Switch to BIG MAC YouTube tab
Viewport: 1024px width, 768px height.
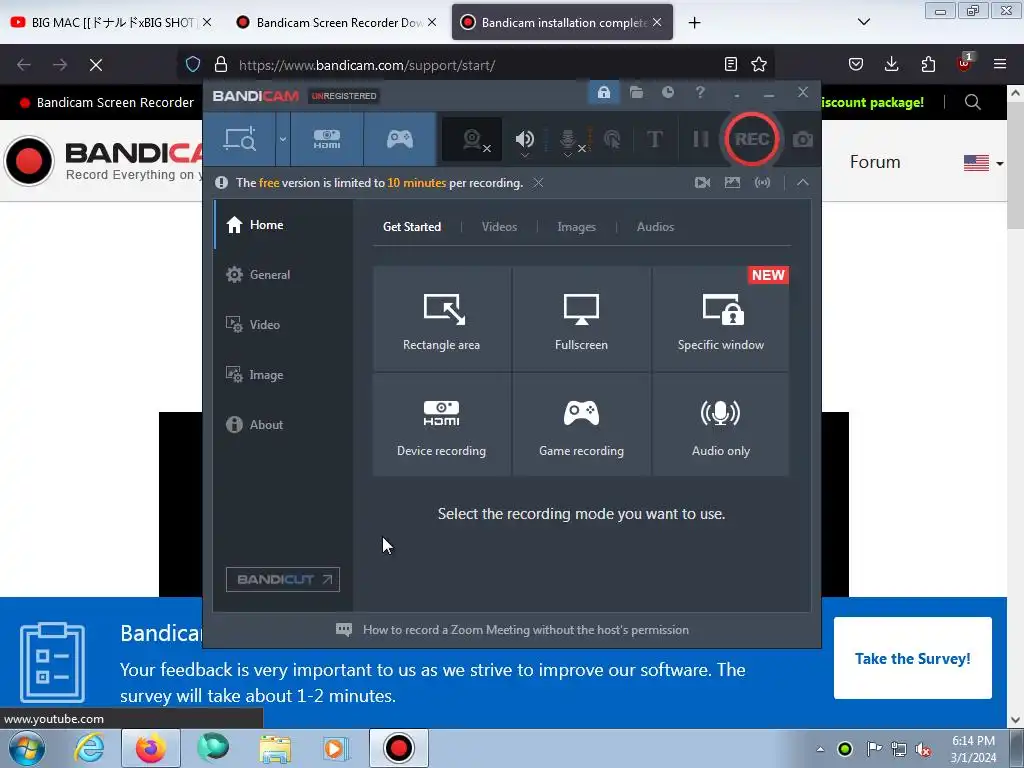tap(111, 22)
